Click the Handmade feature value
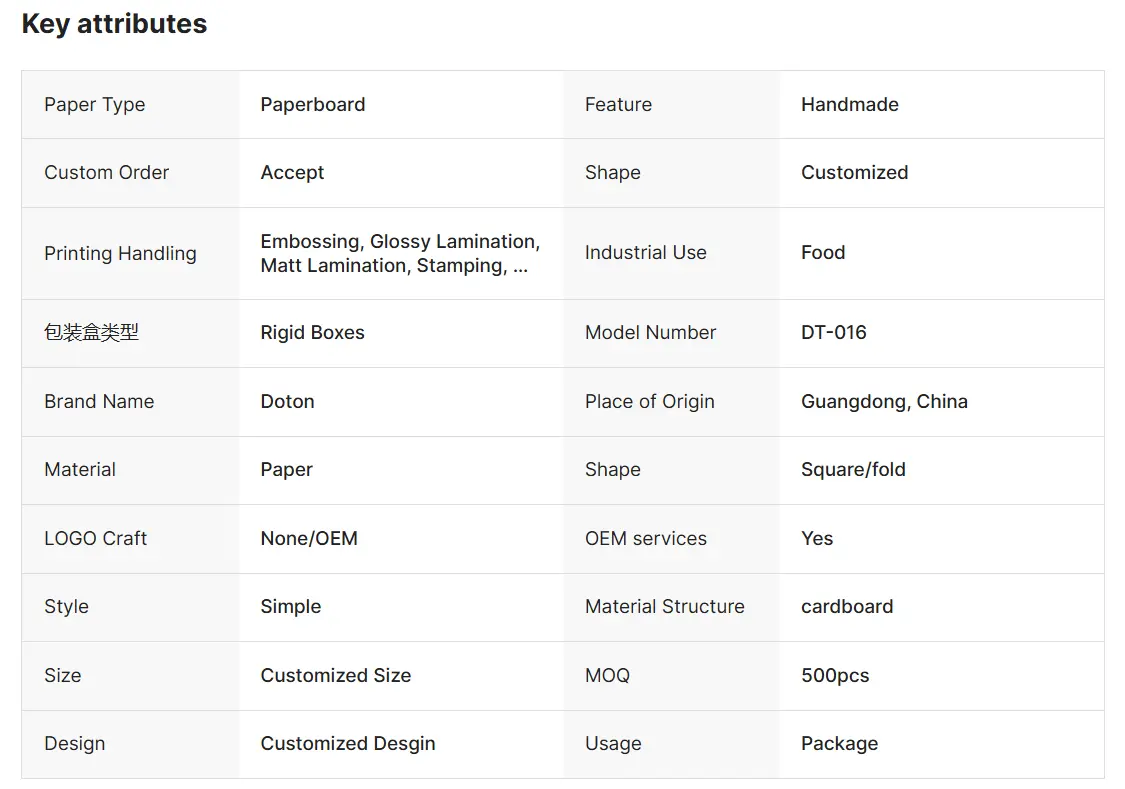Screen dimensions: 1125x789 point(849,105)
